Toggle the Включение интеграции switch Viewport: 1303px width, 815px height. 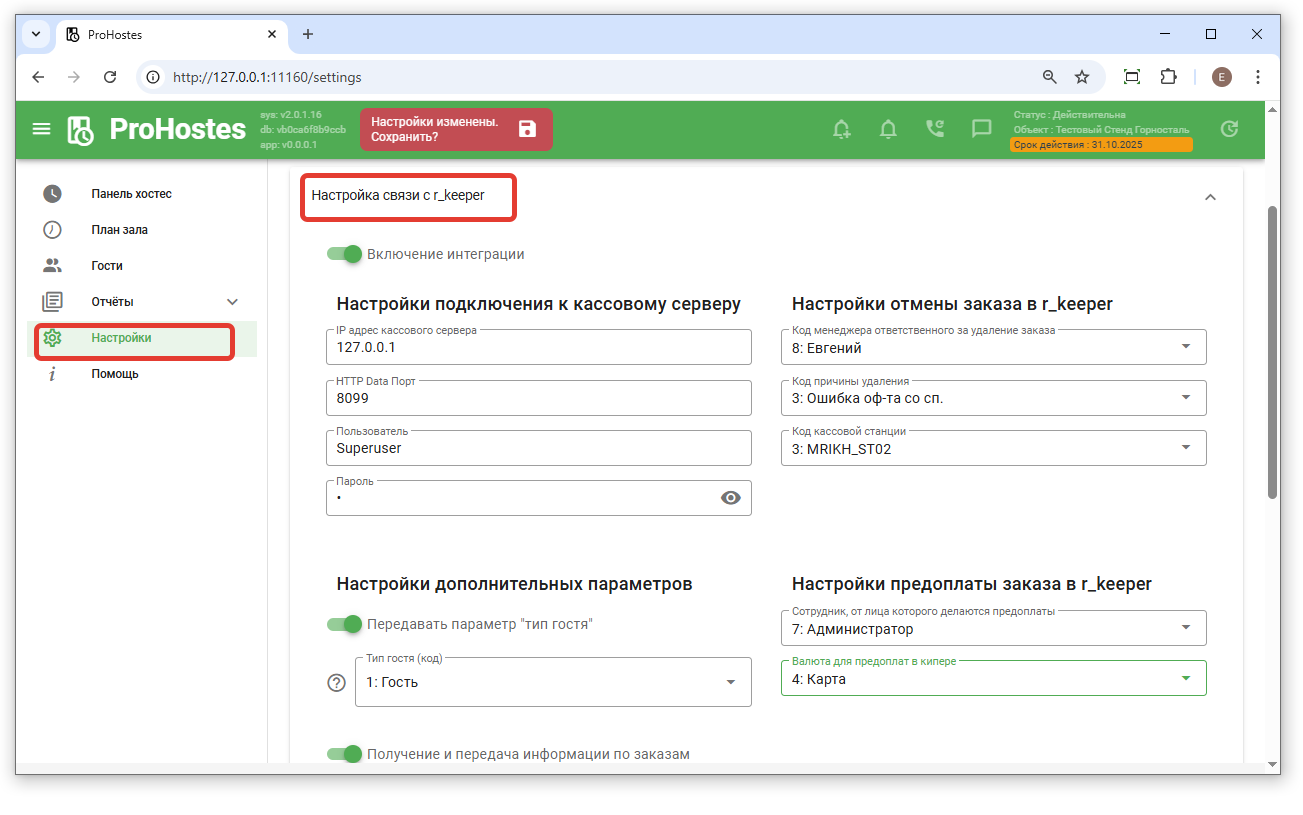point(344,254)
